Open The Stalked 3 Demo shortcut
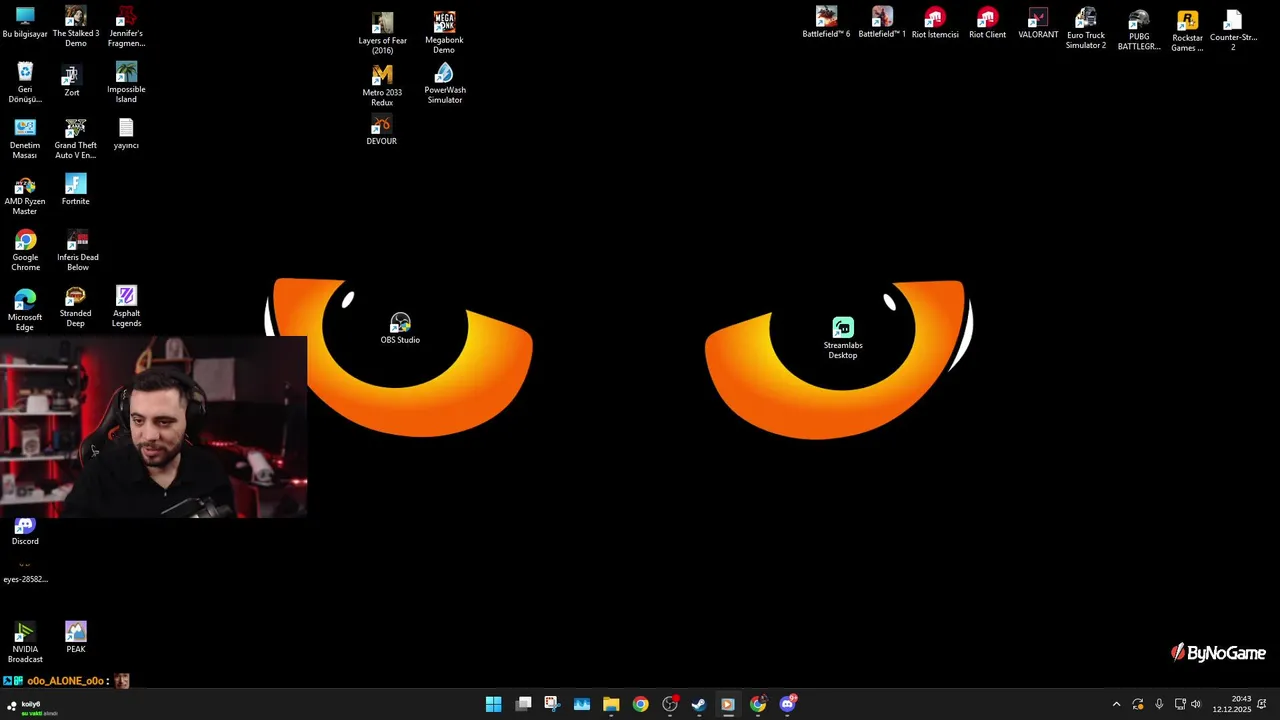Viewport: 1280px width, 720px height. [x=76, y=27]
